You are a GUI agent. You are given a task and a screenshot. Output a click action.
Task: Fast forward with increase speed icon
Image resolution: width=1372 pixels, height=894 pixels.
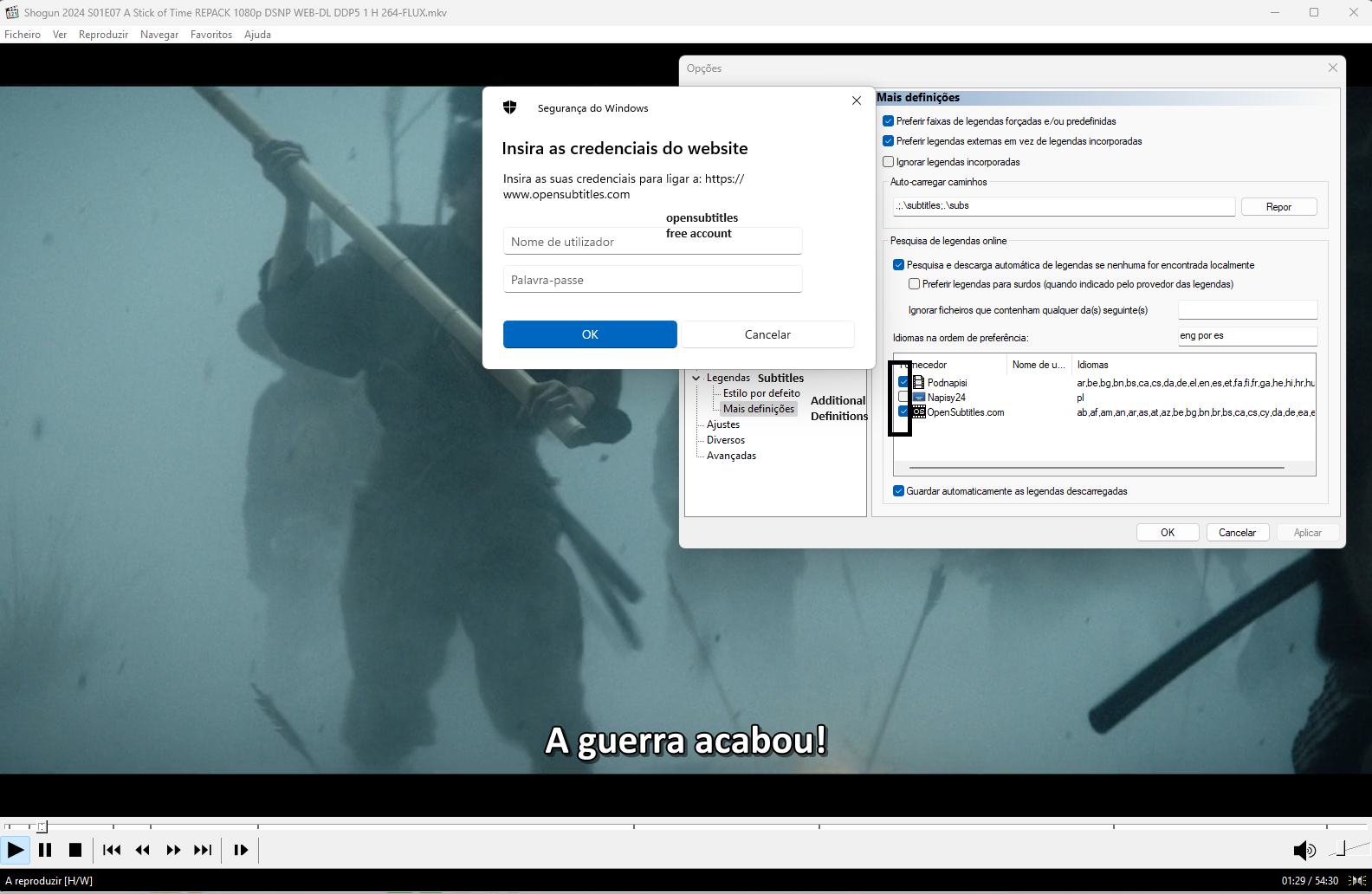pyautogui.click(x=173, y=850)
